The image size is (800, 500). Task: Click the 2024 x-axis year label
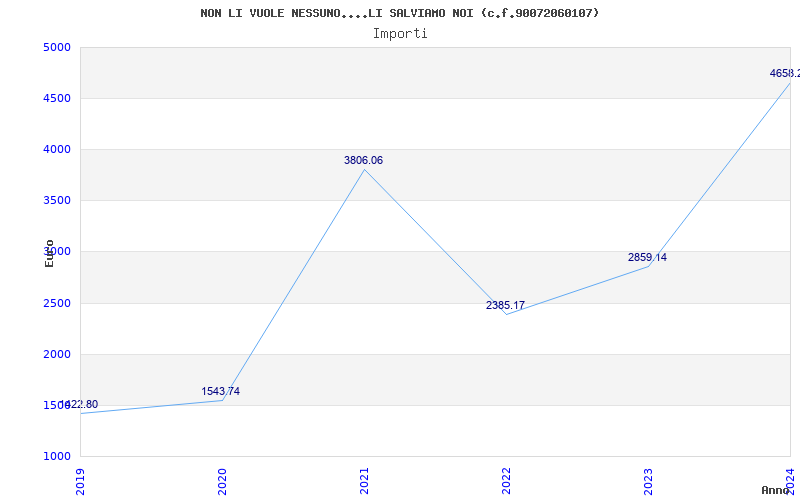coord(790,482)
